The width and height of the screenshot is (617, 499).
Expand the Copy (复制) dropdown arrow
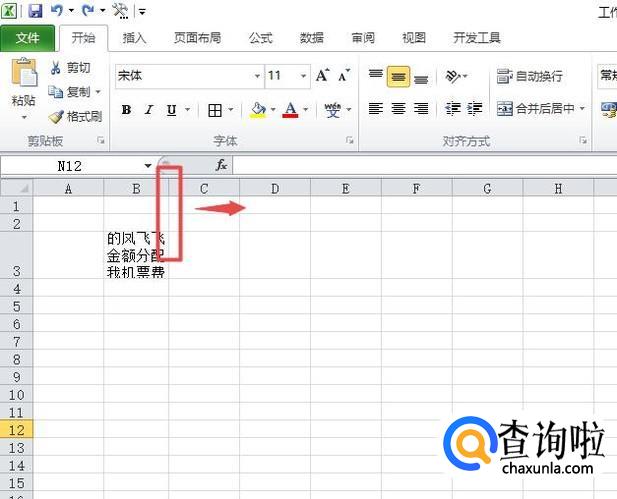pos(98,92)
